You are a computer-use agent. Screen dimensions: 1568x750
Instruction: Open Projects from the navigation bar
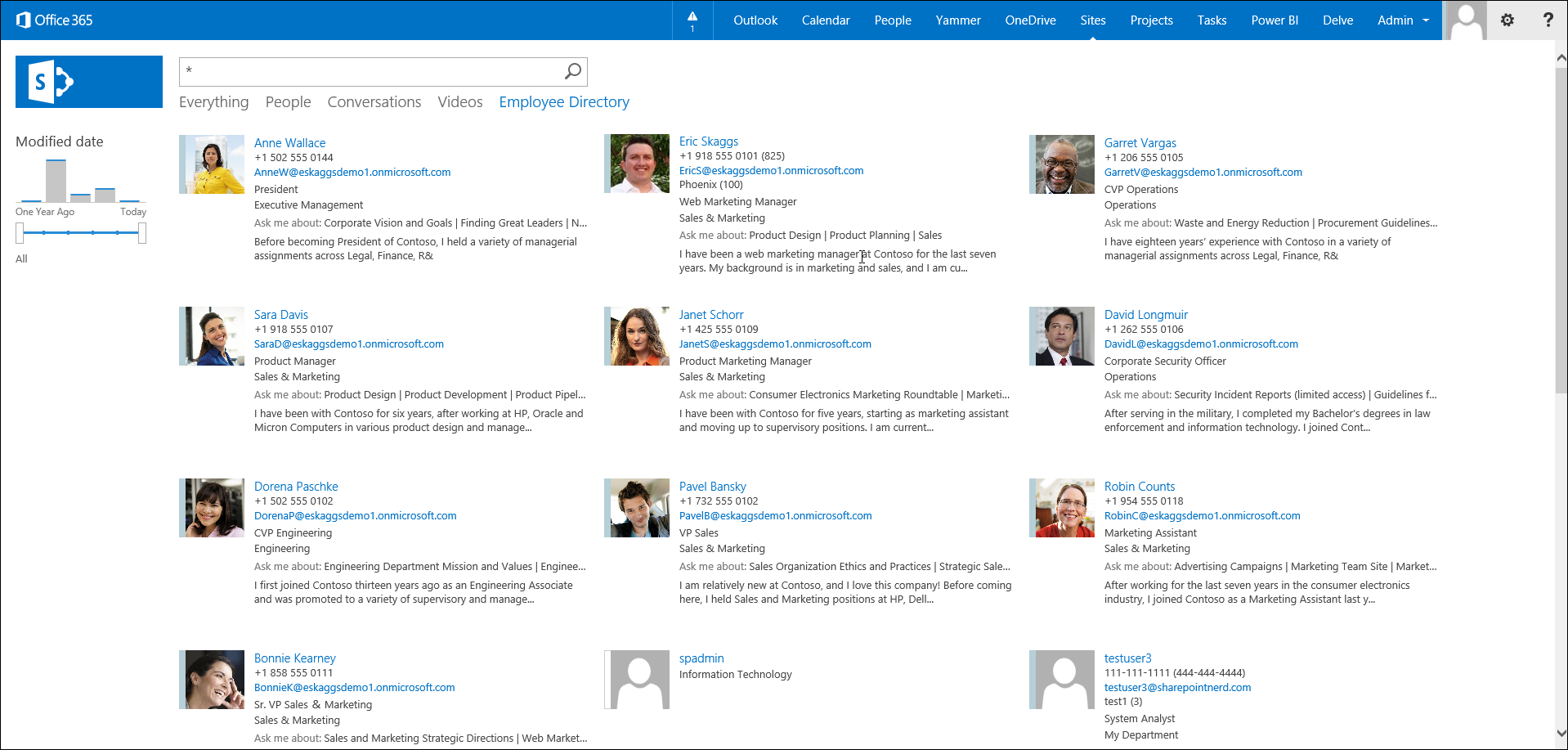coord(1151,20)
